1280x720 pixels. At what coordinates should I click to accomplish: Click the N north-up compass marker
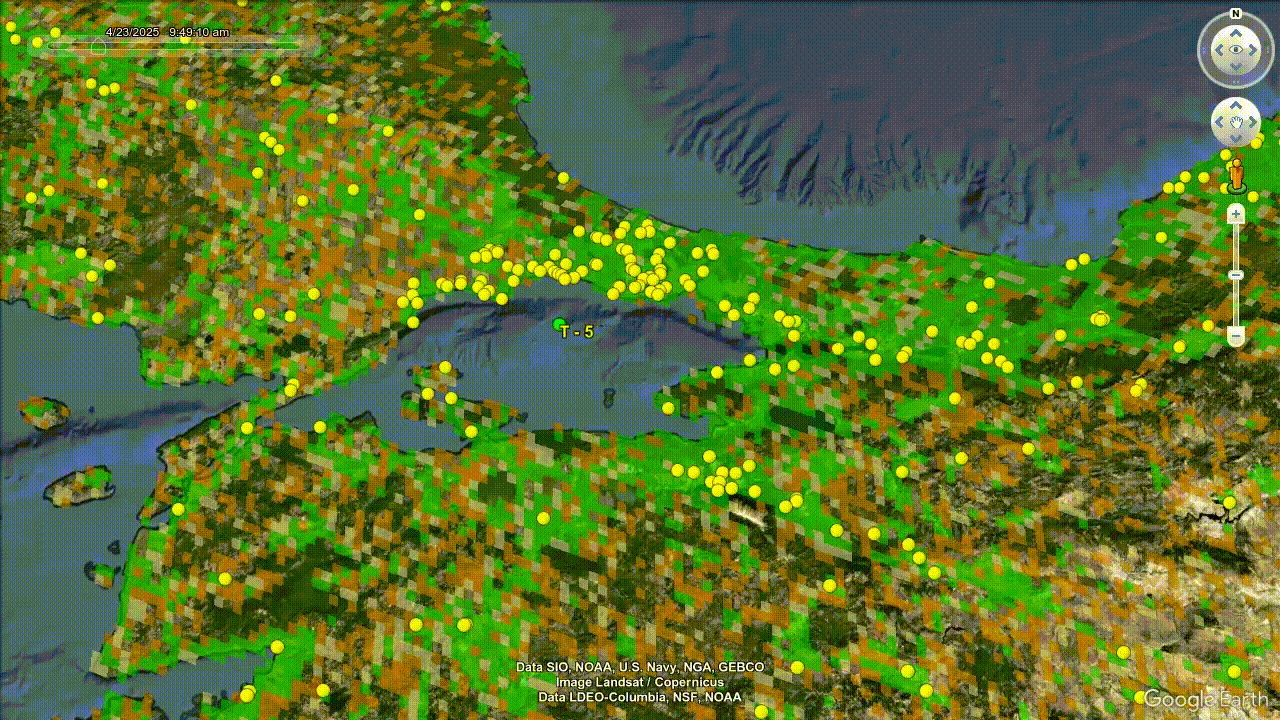[x=1236, y=14]
